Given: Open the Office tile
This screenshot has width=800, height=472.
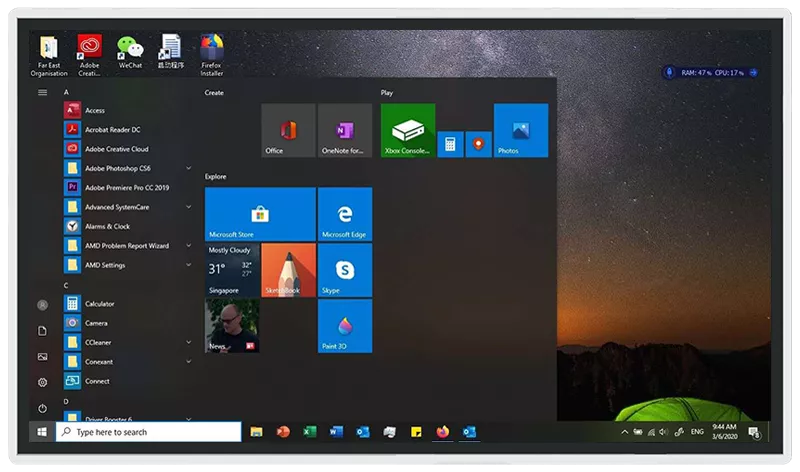Looking at the screenshot, I should click(x=288, y=131).
